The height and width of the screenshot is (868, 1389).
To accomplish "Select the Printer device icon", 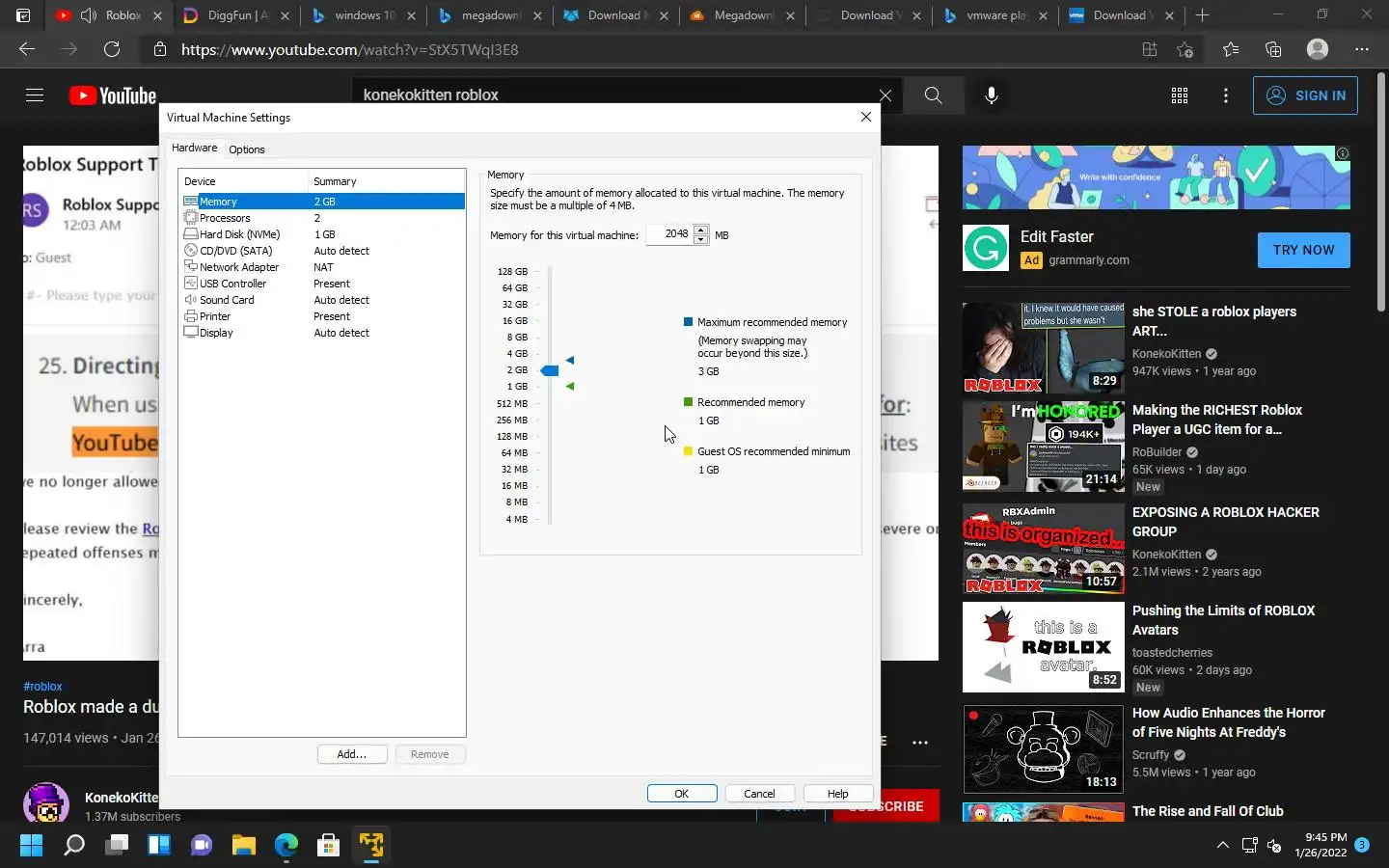I will click(x=190, y=316).
